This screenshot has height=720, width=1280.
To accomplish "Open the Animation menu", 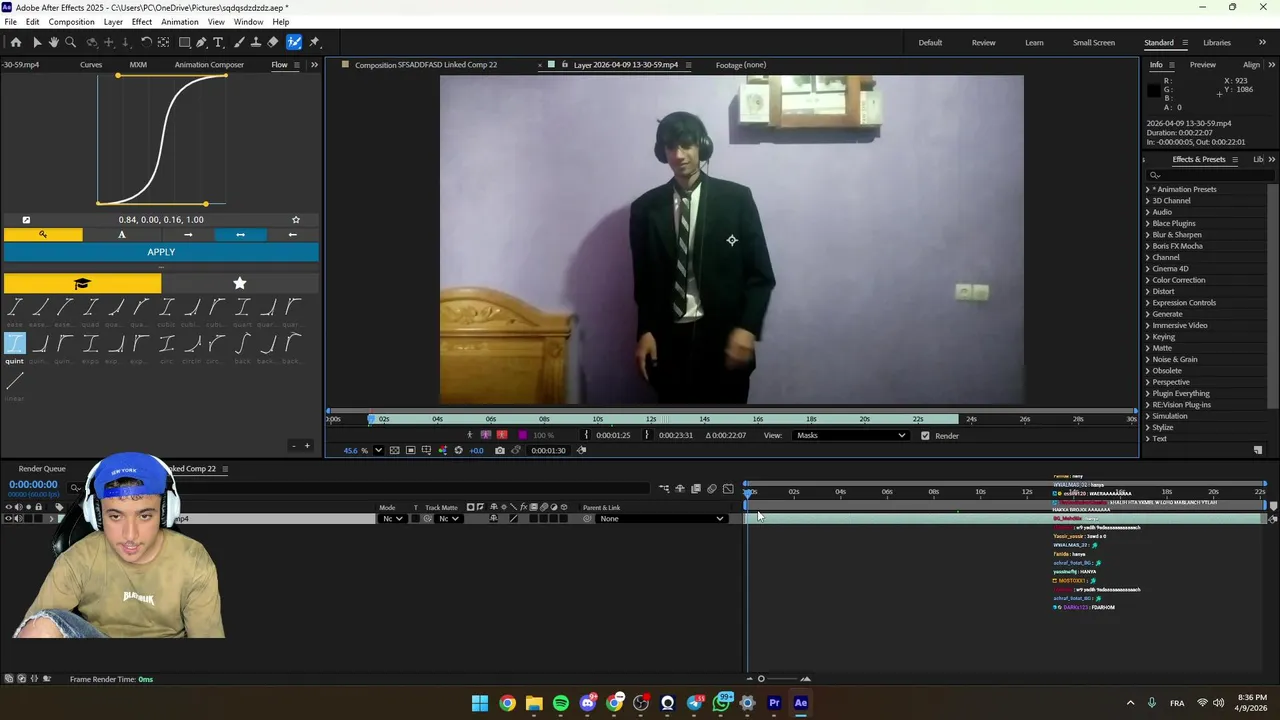I will 180,22.
